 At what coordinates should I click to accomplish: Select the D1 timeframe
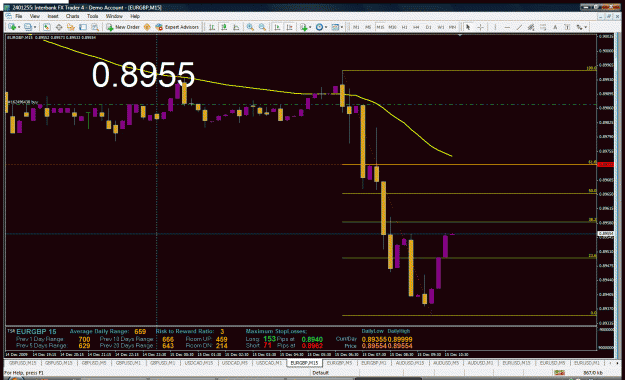point(428,27)
